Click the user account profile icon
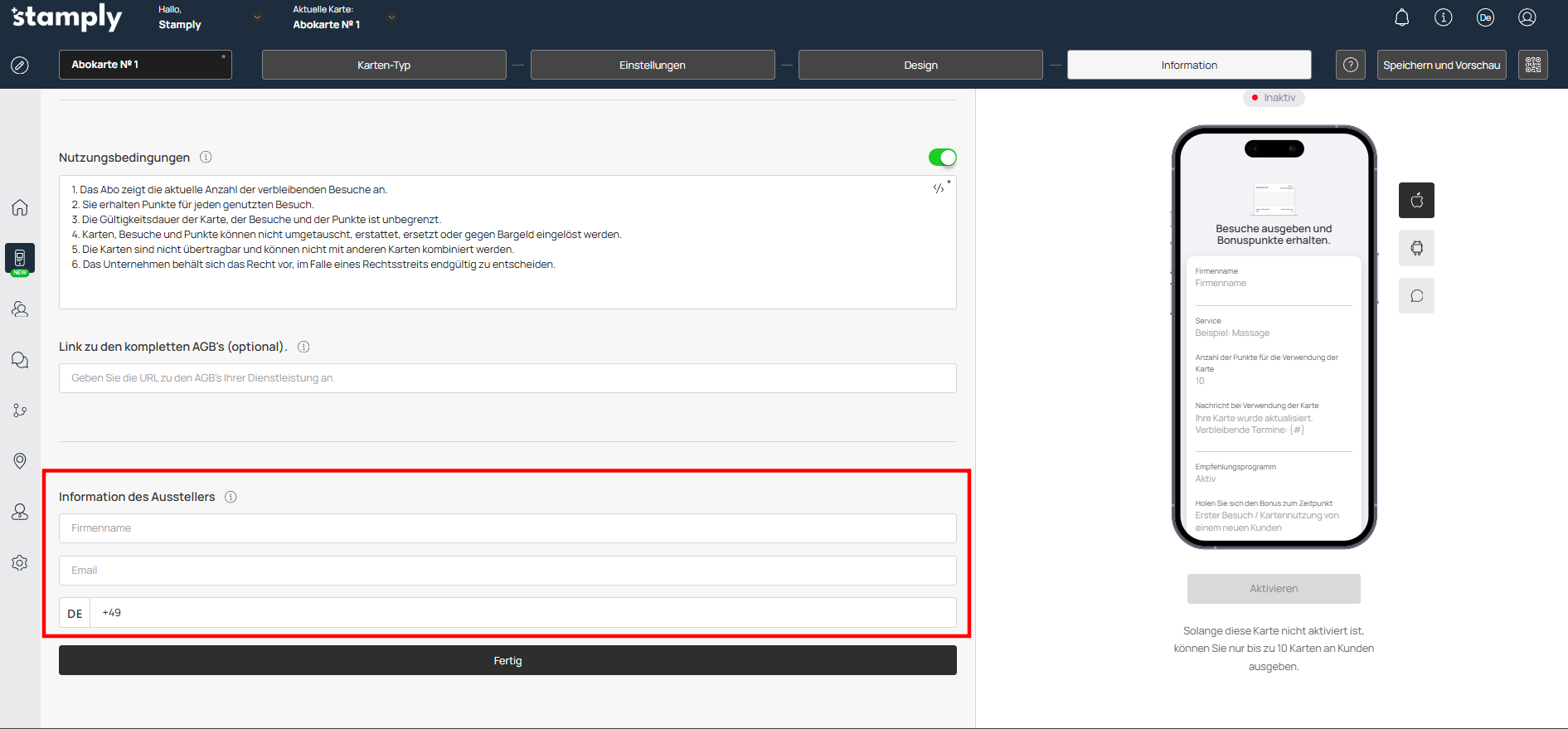The image size is (1568, 729). tap(1527, 17)
